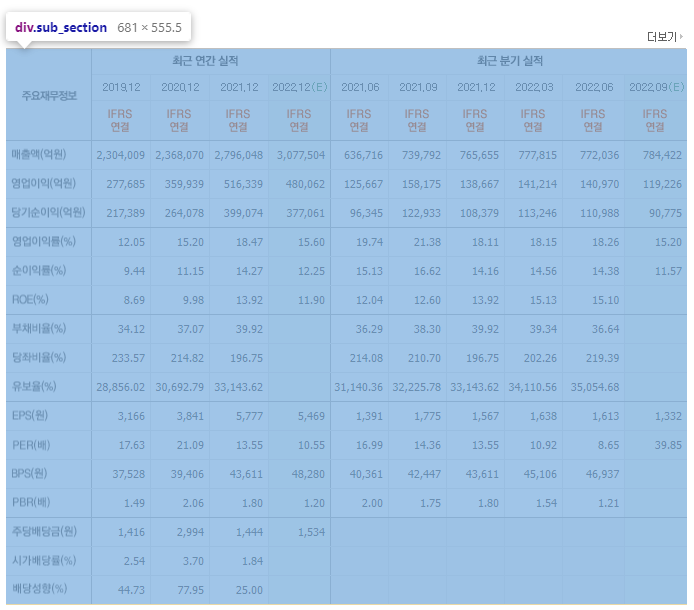Select the PBR(배) row label
This screenshot has height=610, width=694.
(x=31, y=502)
